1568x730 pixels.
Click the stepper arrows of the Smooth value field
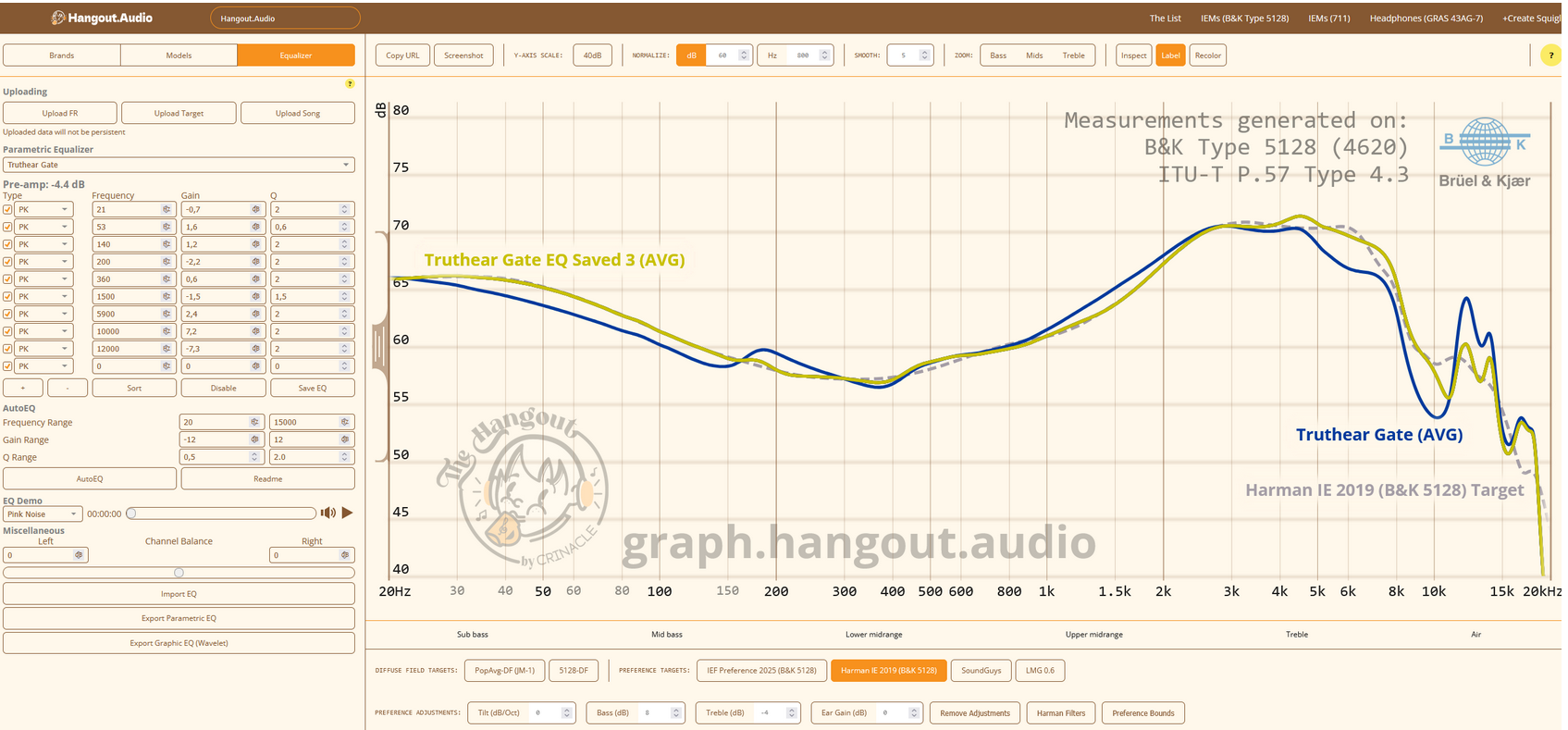pos(924,56)
